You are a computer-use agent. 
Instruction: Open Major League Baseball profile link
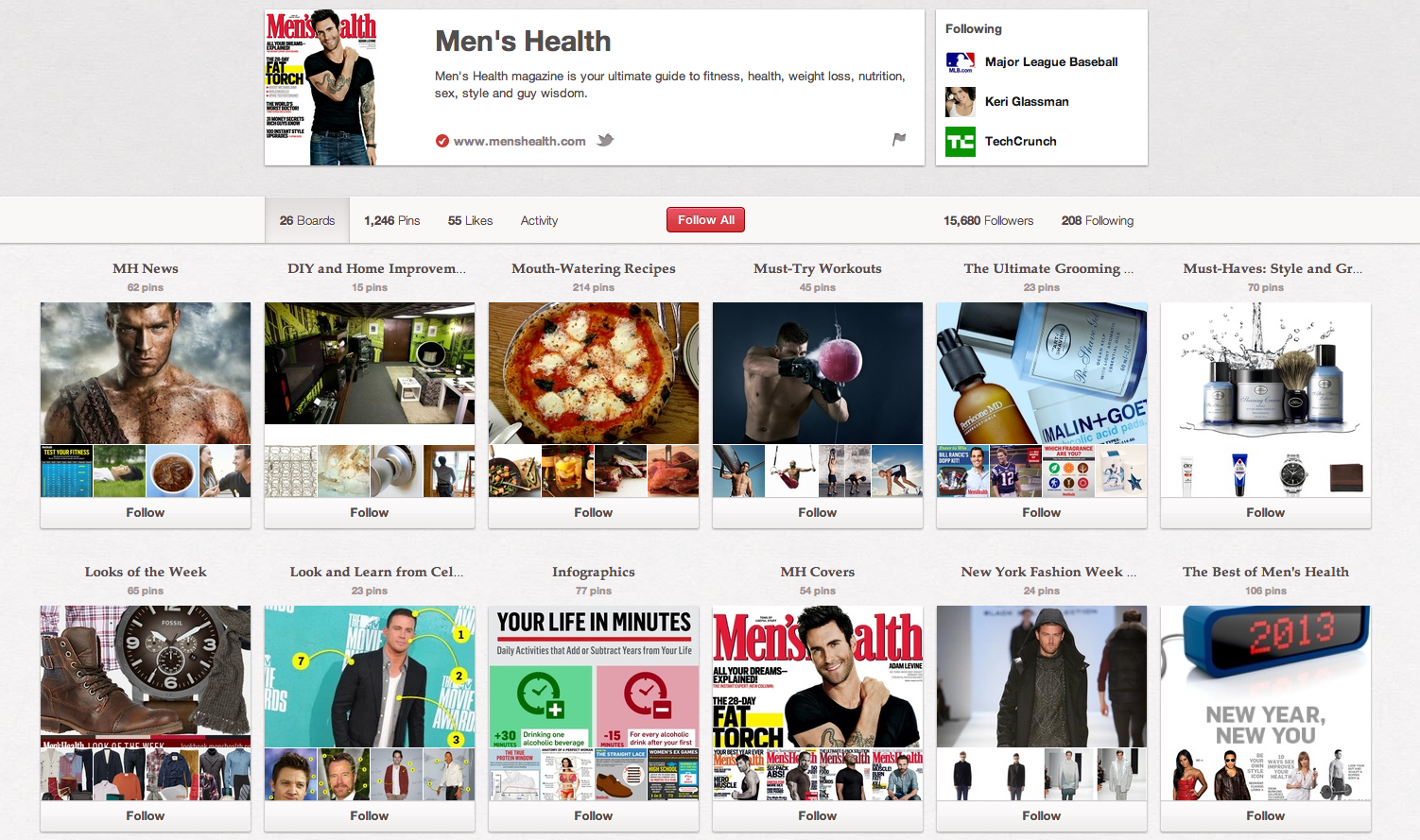1051,61
